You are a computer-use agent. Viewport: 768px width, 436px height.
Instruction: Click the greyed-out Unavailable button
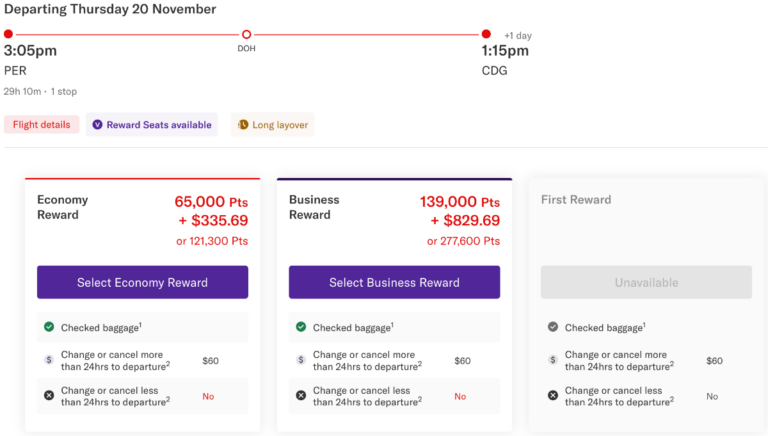[646, 282]
